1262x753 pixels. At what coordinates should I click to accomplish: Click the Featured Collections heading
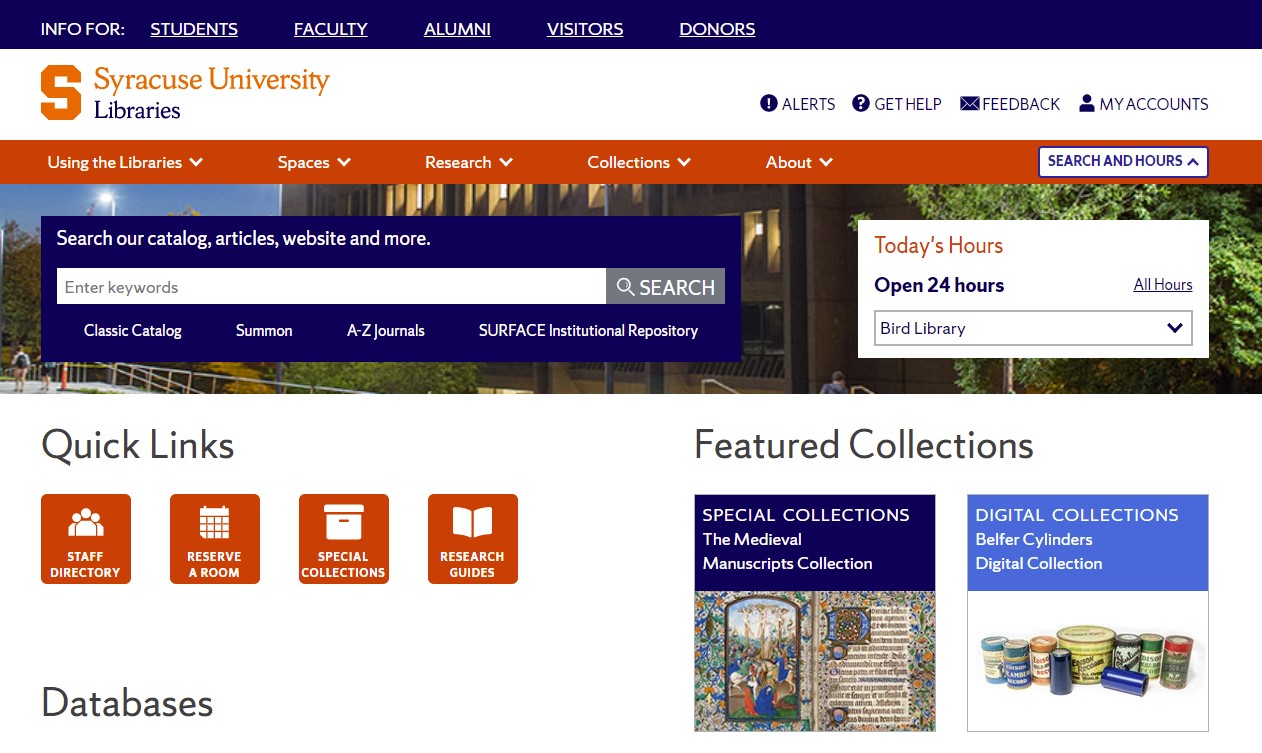point(864,445)
